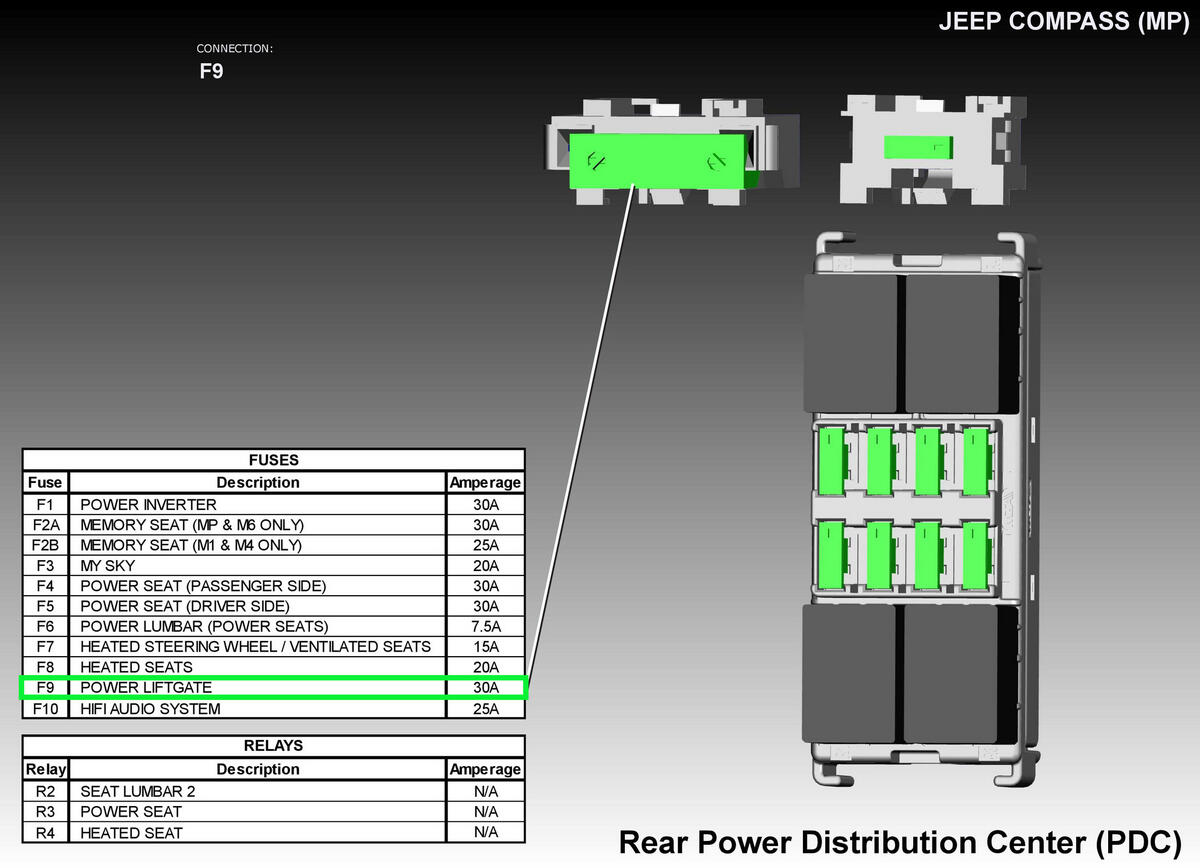The image size is (1200, 868).
Task: Select the upper-right dark relay block in PDC
Action: [953, 343]
